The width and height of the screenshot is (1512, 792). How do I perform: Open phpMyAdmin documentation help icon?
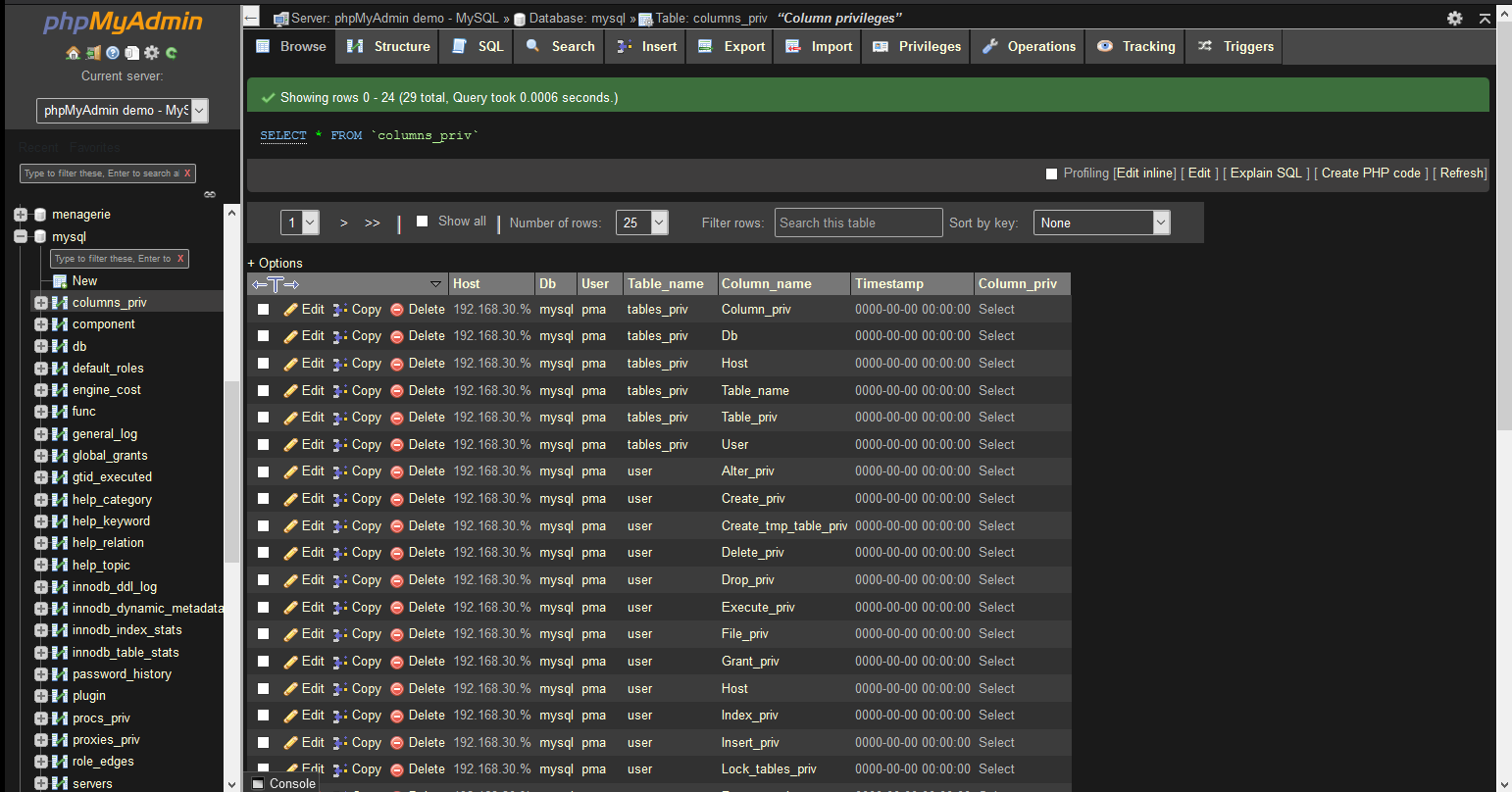(x=113, y=53)
